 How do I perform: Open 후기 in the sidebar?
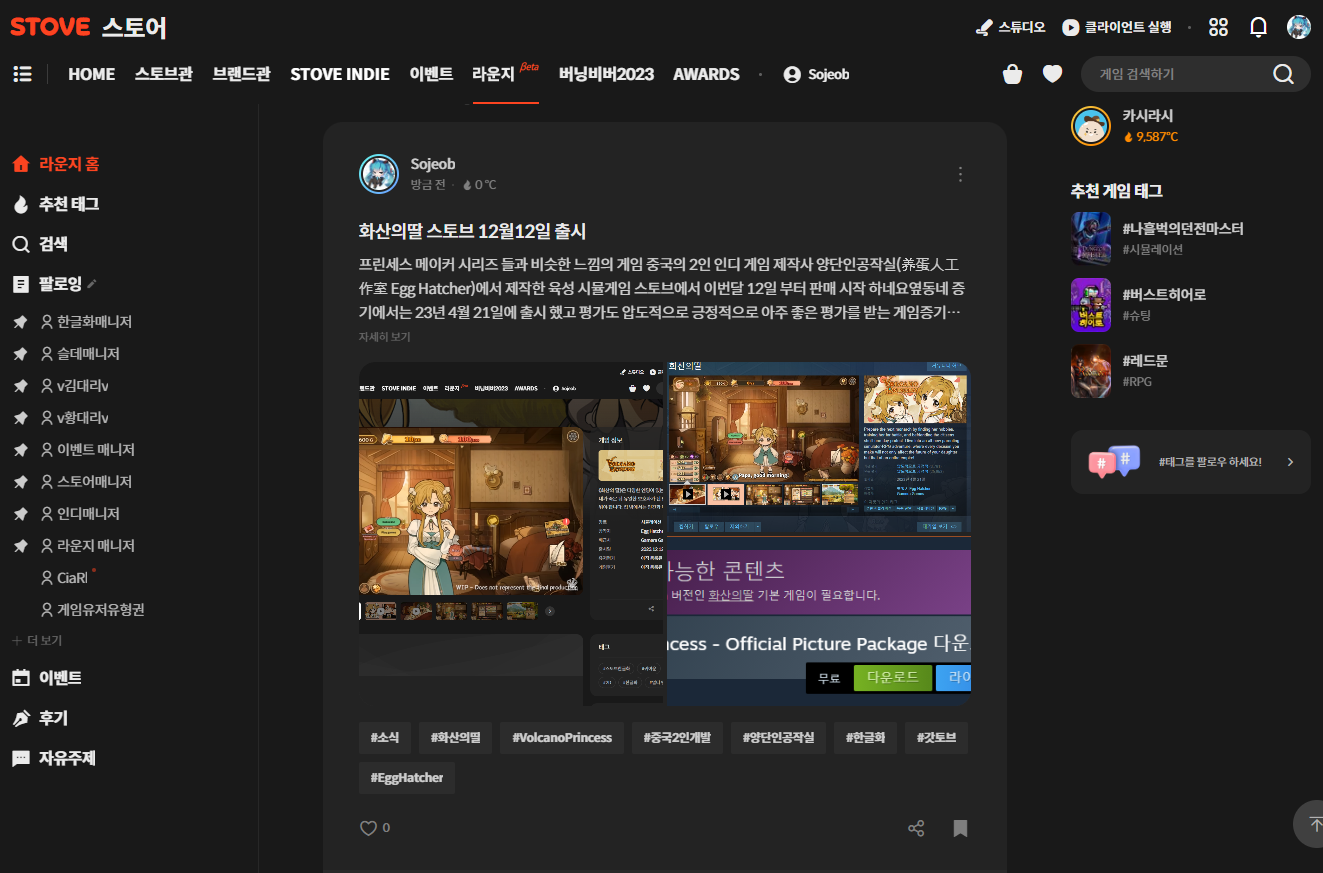[x=40, y=718]
